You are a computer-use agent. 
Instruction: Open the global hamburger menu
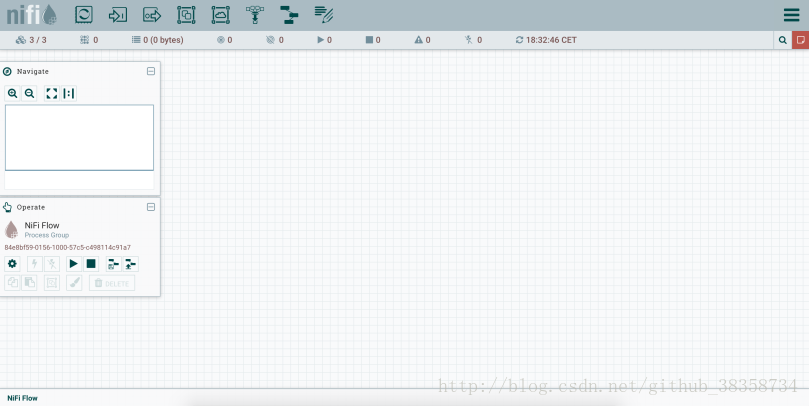[x=791, y=14]
